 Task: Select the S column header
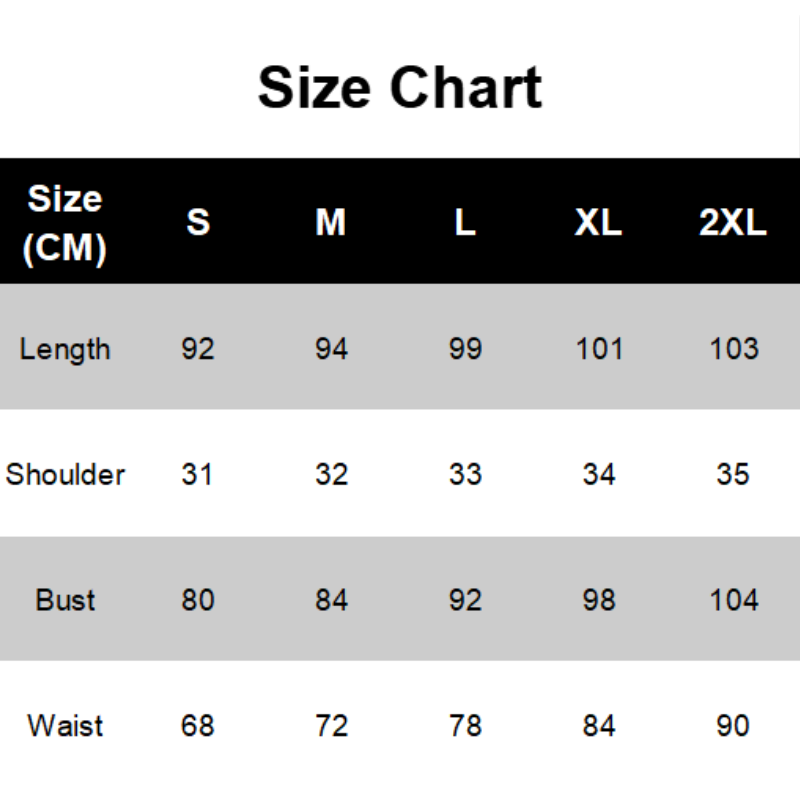coord(198,223)
